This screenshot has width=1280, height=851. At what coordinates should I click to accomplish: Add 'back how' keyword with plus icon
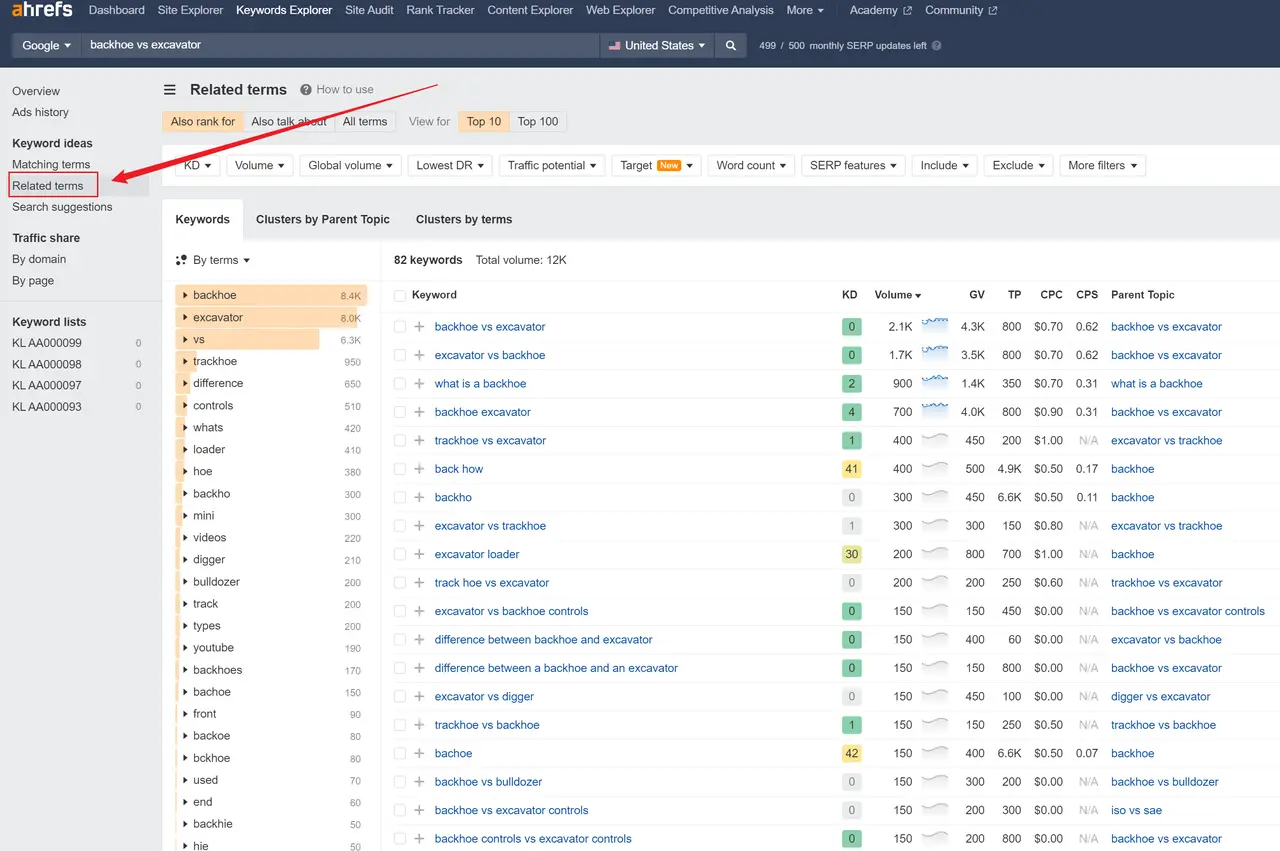click(419, 469)
